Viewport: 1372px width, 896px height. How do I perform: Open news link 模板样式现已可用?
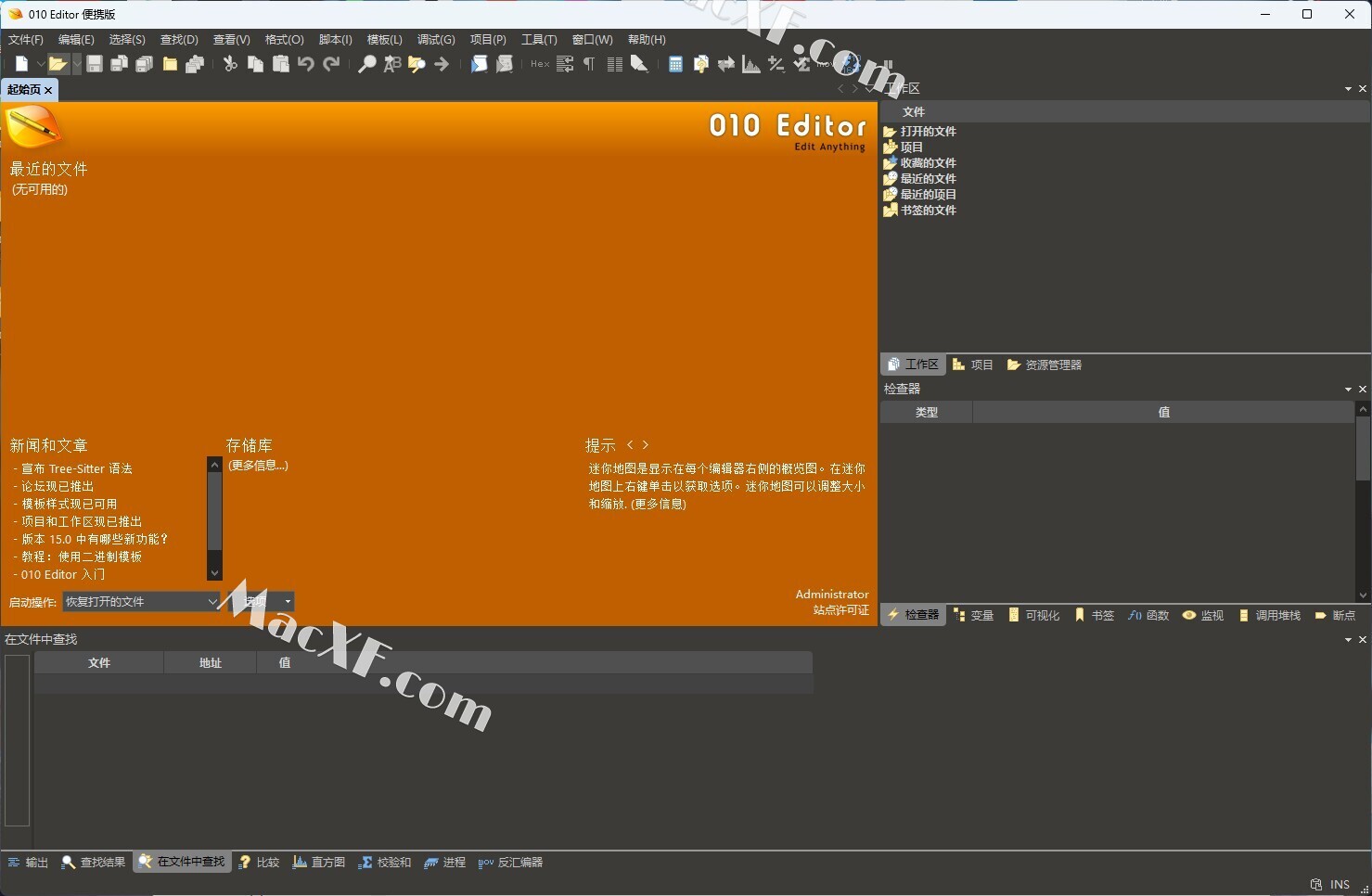coord(70,505)
